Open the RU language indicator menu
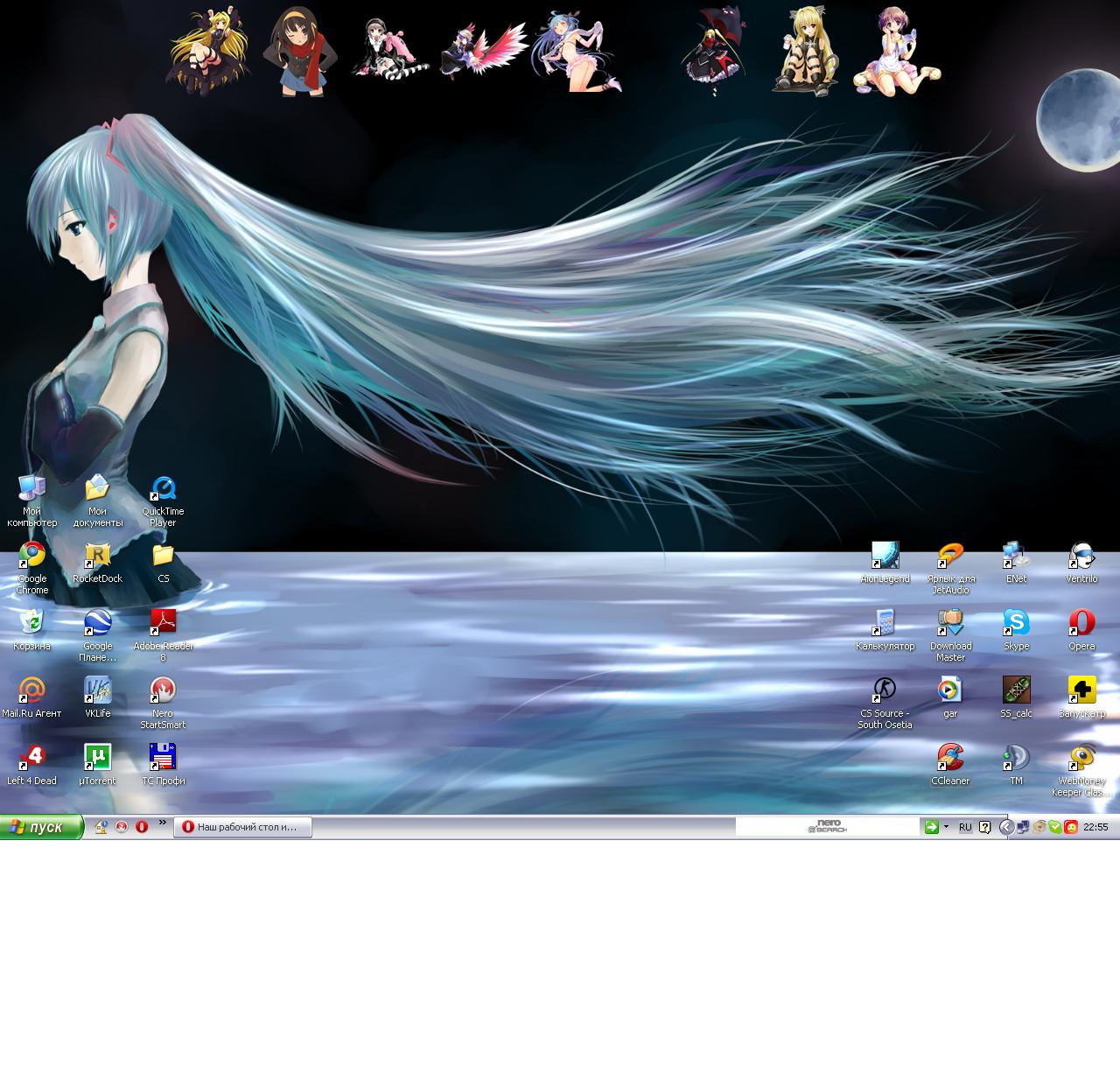The width and height of the screenshot is (1120, 1086). click(965, 827)
